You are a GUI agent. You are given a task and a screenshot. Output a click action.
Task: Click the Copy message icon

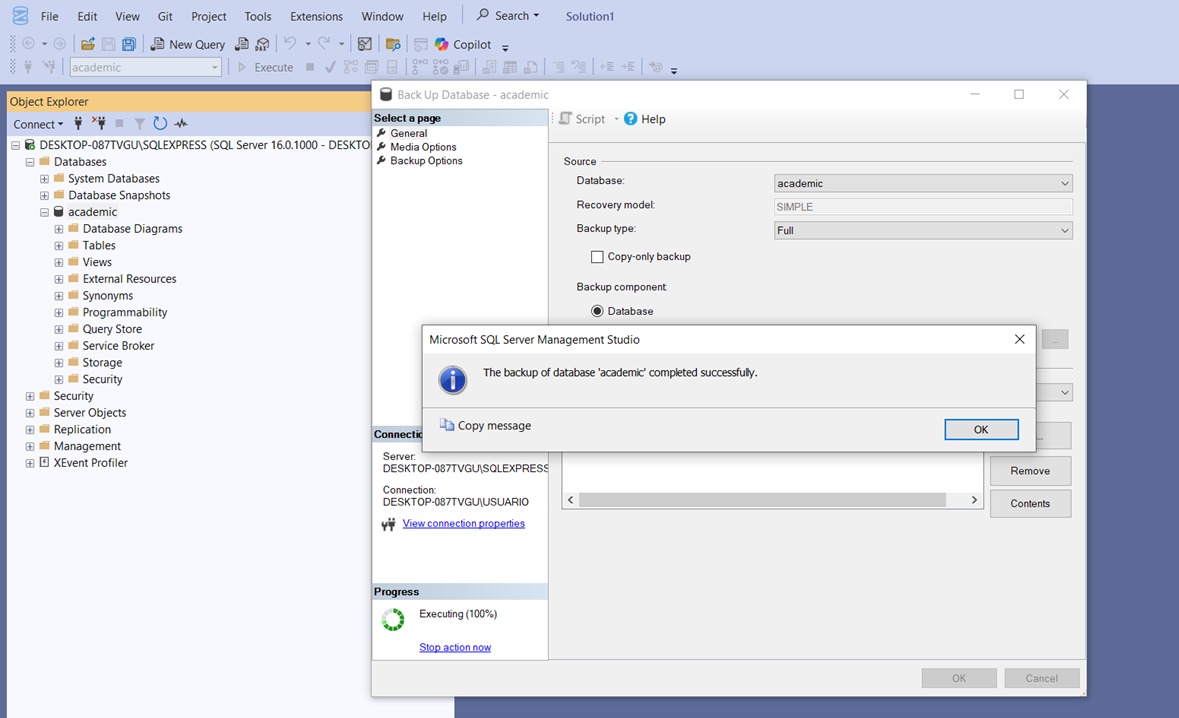pos(447,425)
